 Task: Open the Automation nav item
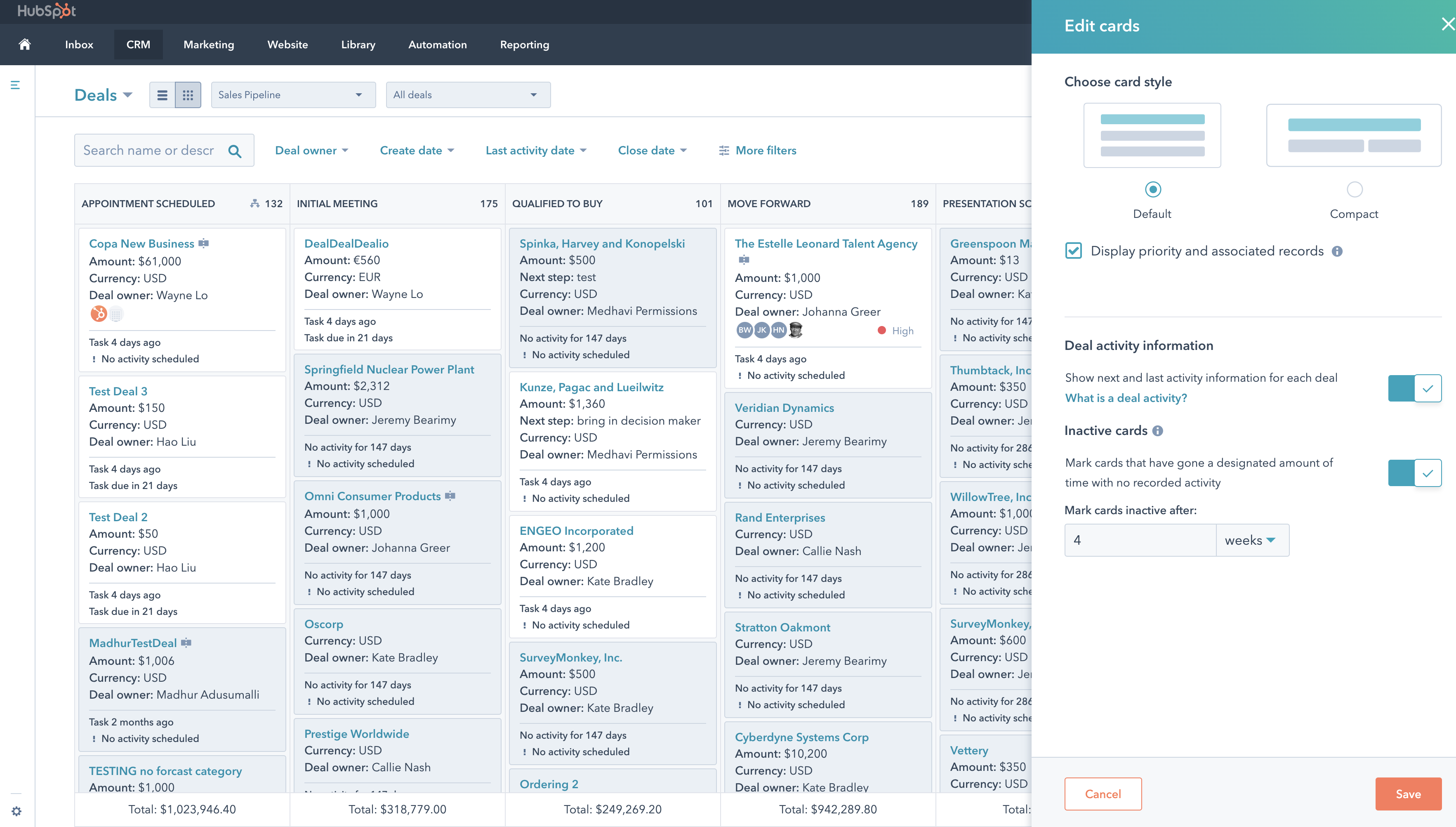click(438, 44)
